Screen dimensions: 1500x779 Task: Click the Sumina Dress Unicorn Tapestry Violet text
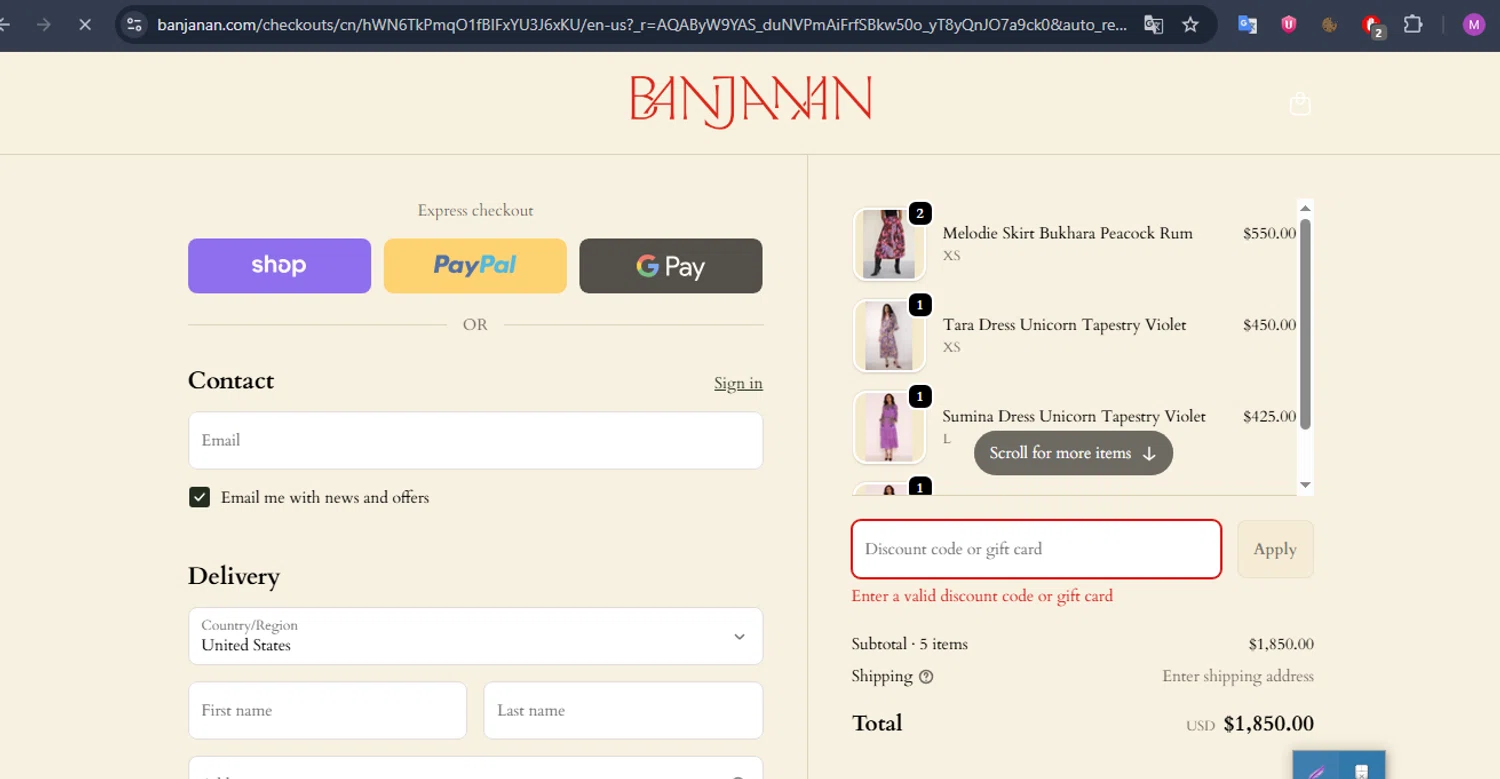point(1074,416)
